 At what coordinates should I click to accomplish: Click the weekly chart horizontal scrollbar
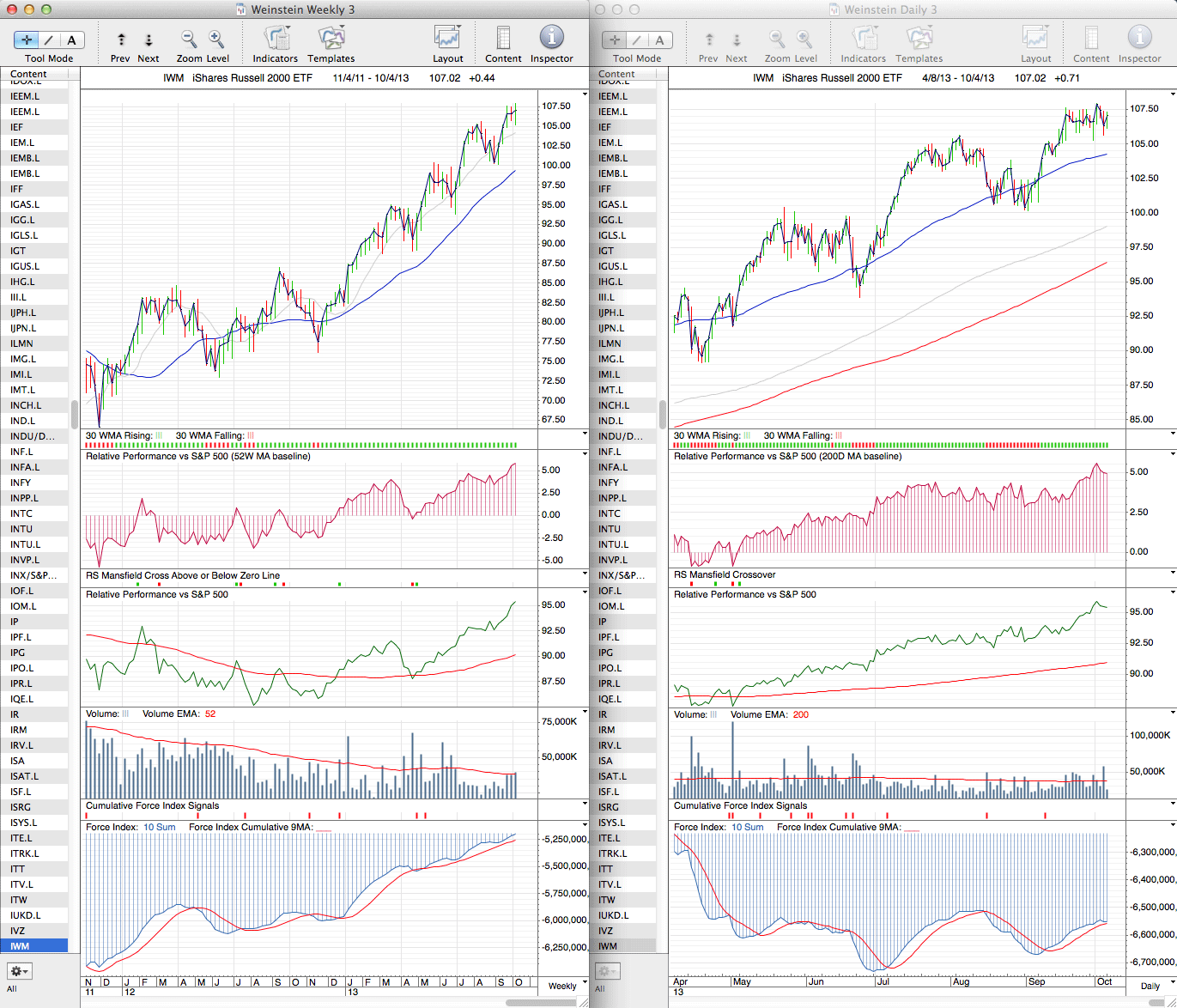(541, 1003)
